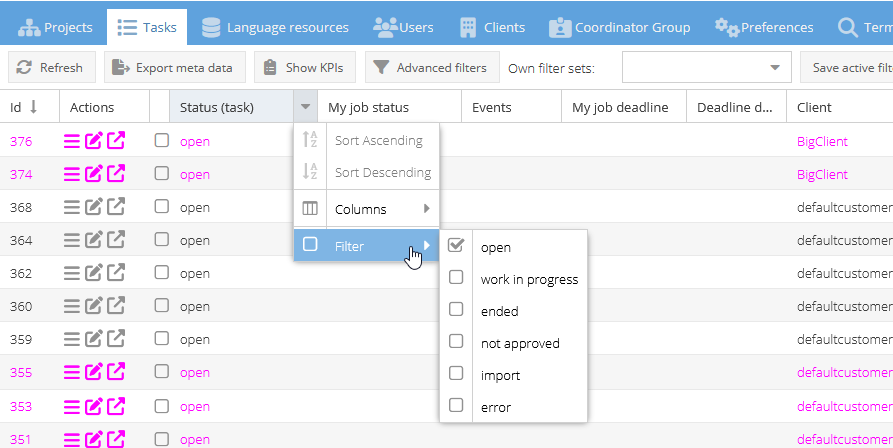The width and height of the screenshot is (893, 448).
Task: Uncheck the 'open' status filter
Action: pyautogui.click(x=456, y=246)
